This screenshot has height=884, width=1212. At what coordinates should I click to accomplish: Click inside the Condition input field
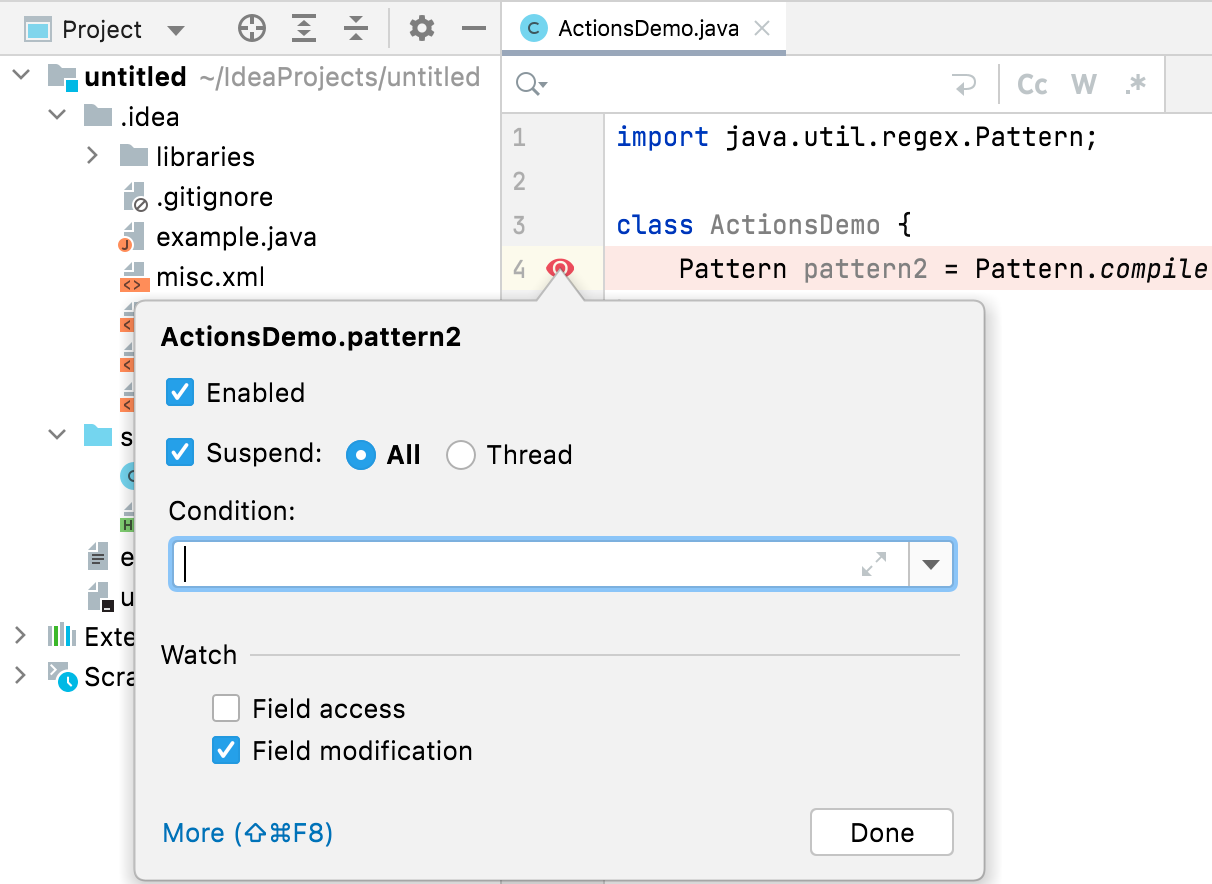(500, 564)
